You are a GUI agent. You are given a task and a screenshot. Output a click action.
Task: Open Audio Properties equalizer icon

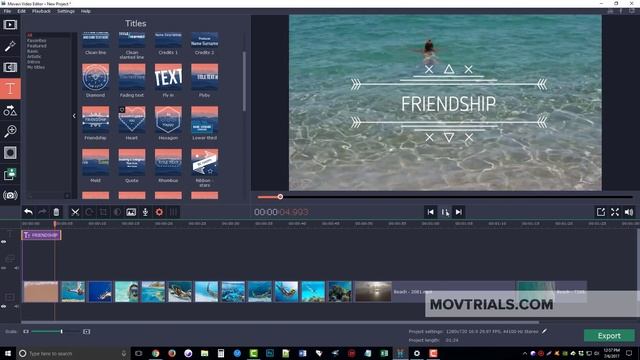(173, 212)
